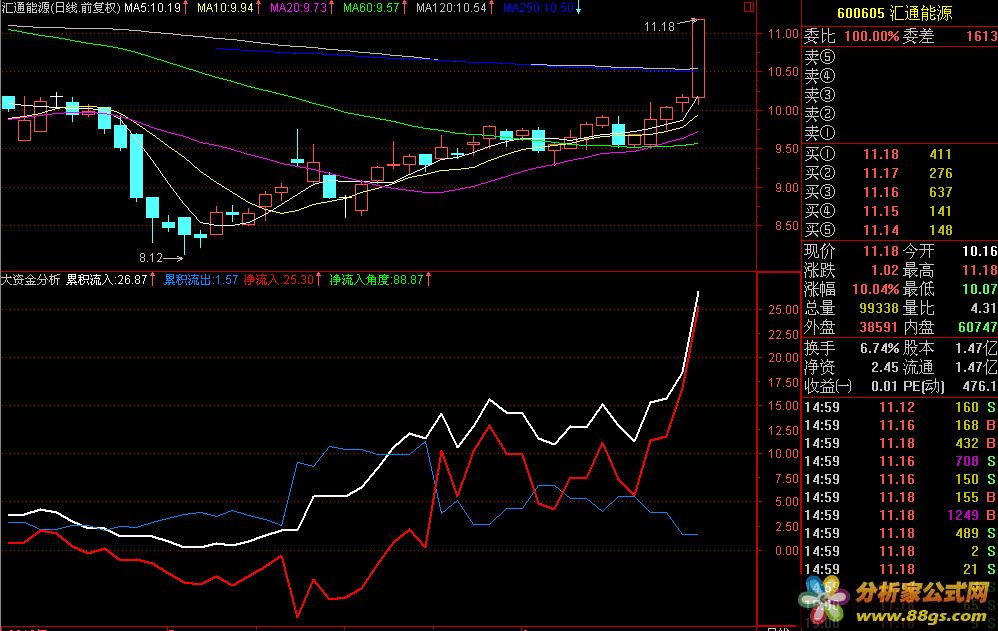Image resolution: width=998 pixels, height=631 pixels.
Task: Click the 11.00 price axis label
Action: (783, 34)
